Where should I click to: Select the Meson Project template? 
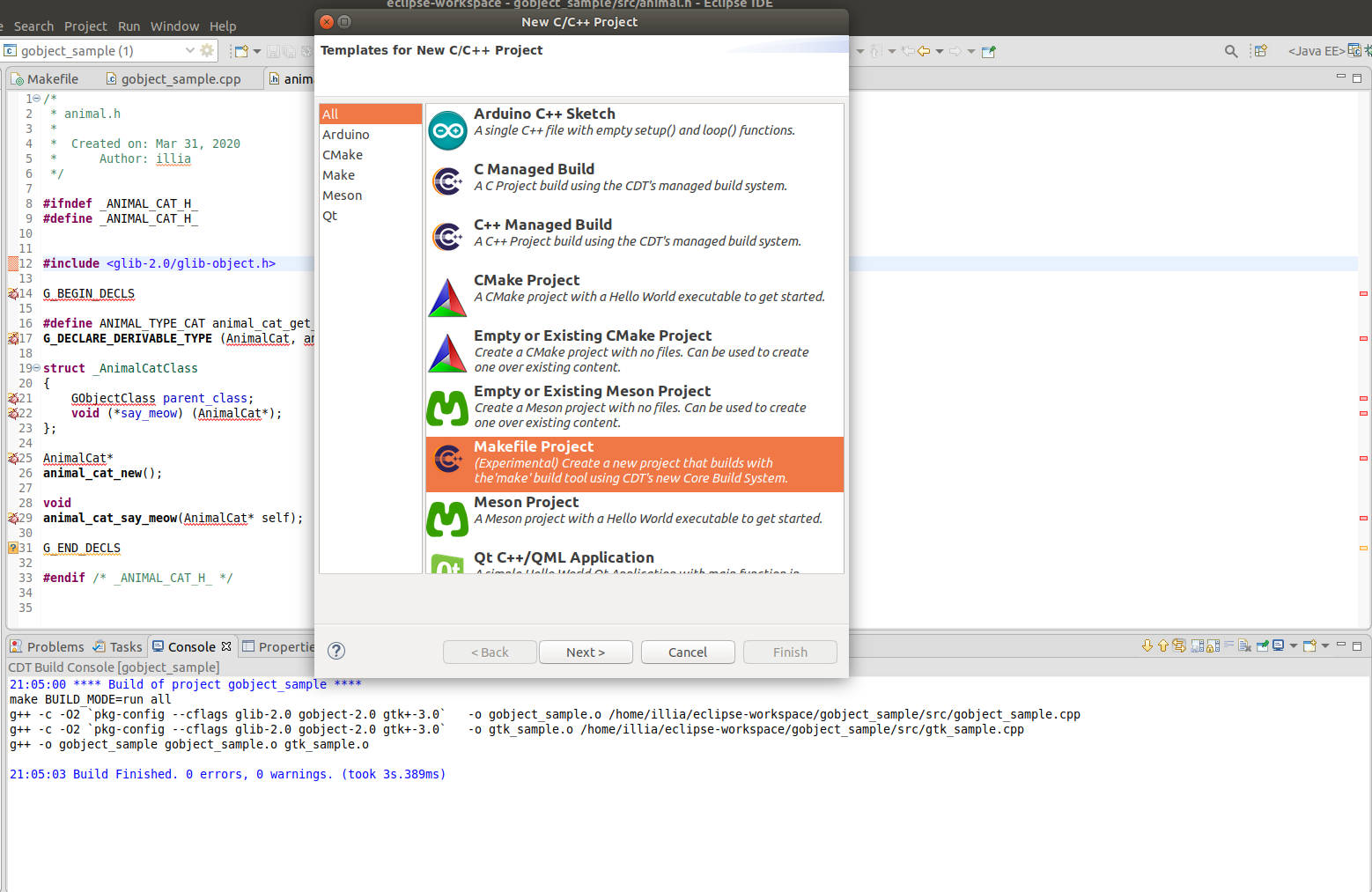634,519
